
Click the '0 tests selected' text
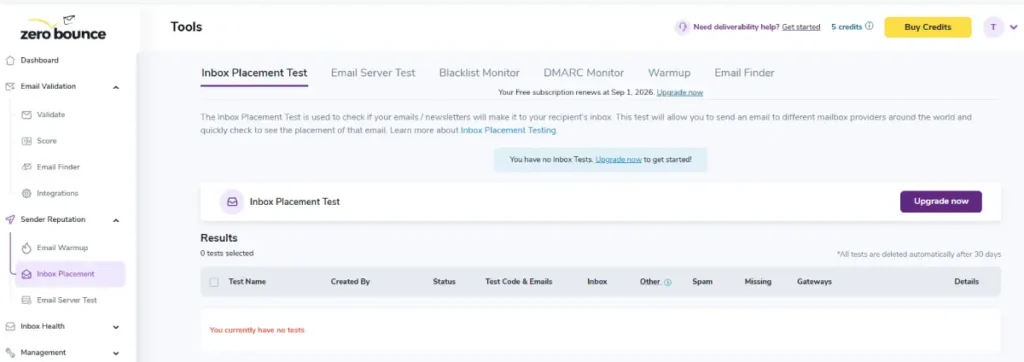227,253
